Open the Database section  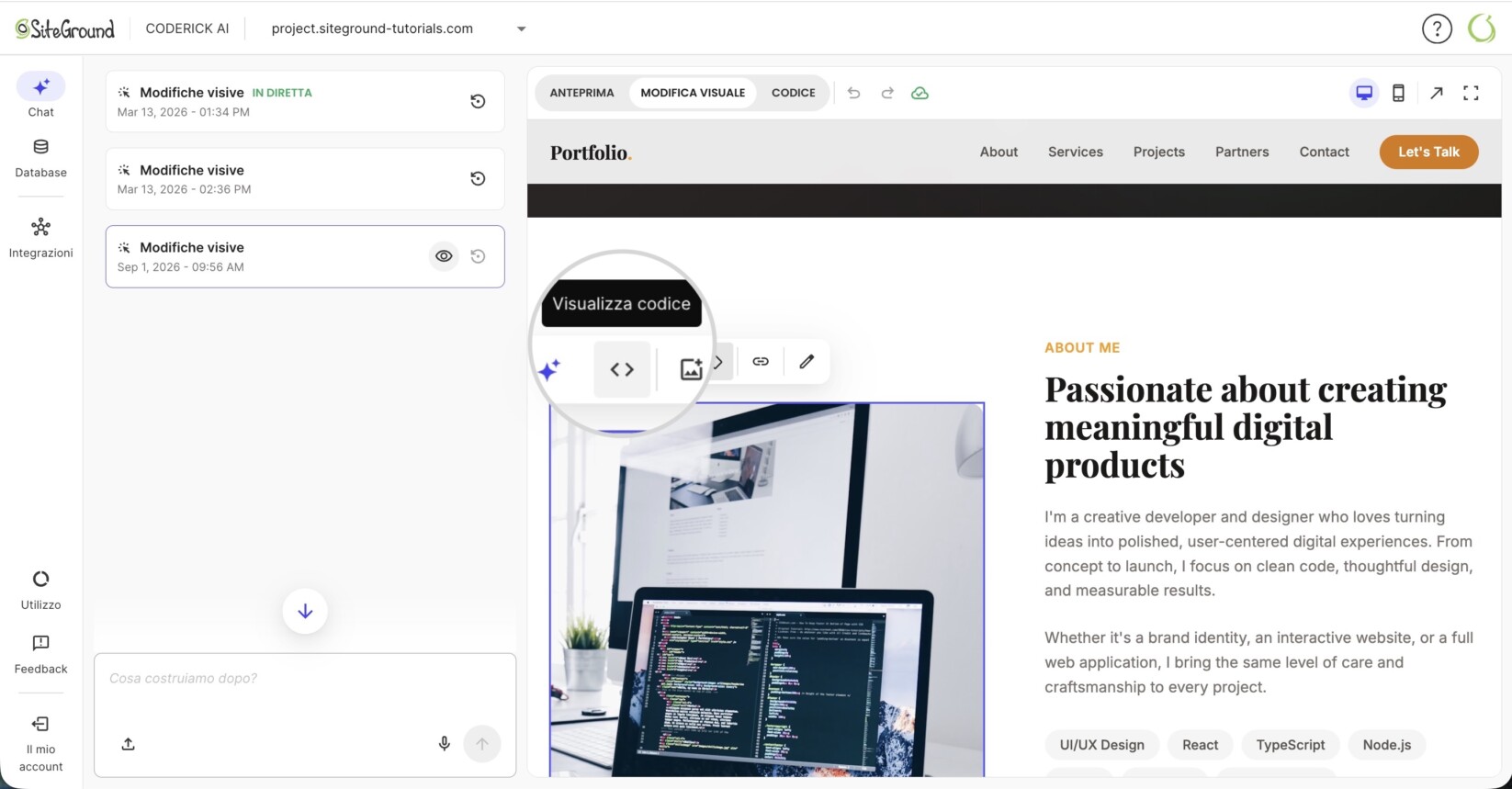click(40, 158)
